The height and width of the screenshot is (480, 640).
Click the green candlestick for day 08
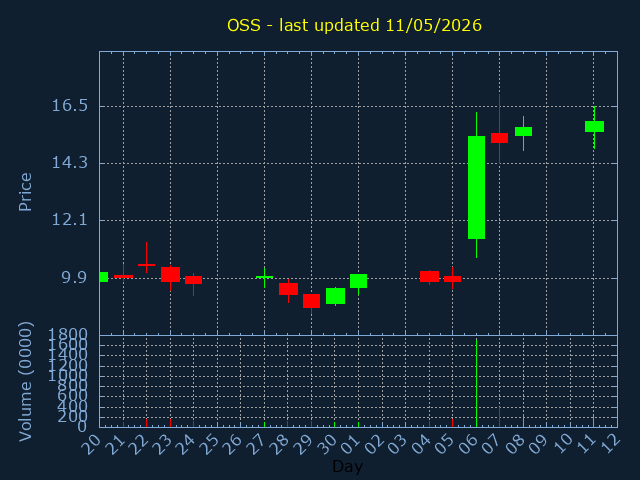tap(523, 131)
